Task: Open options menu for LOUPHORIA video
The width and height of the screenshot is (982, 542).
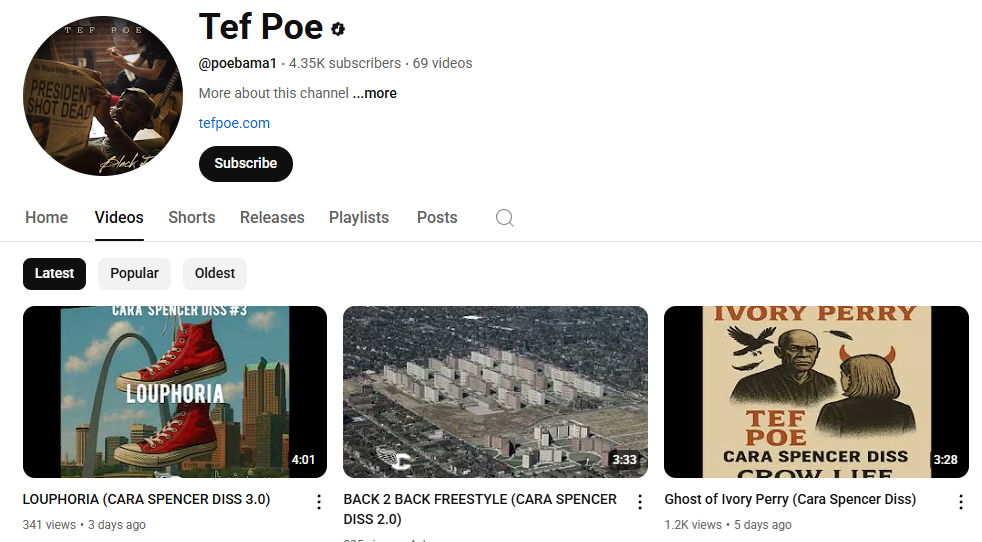Action: pos(319,502)
